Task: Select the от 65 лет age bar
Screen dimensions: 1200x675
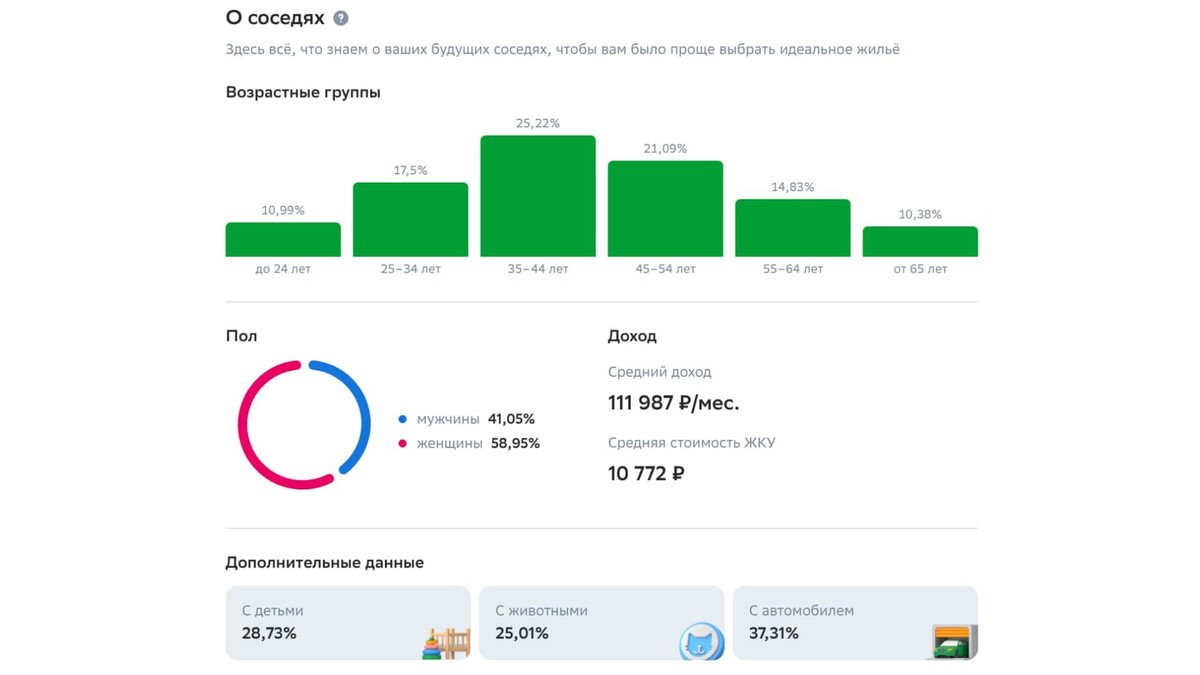Action: tap(920, 242)
